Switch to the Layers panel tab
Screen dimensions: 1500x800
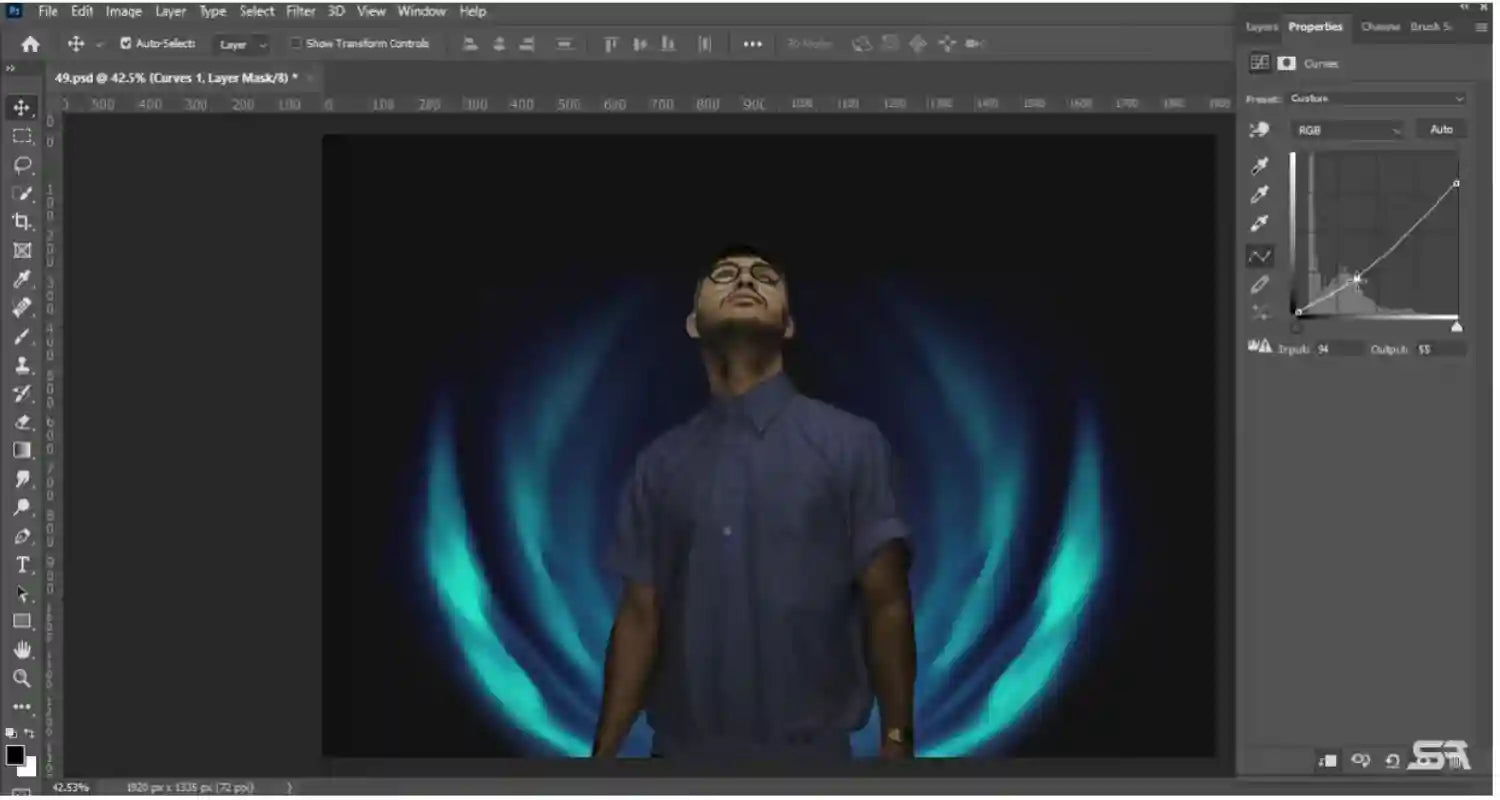(1262, 27)
